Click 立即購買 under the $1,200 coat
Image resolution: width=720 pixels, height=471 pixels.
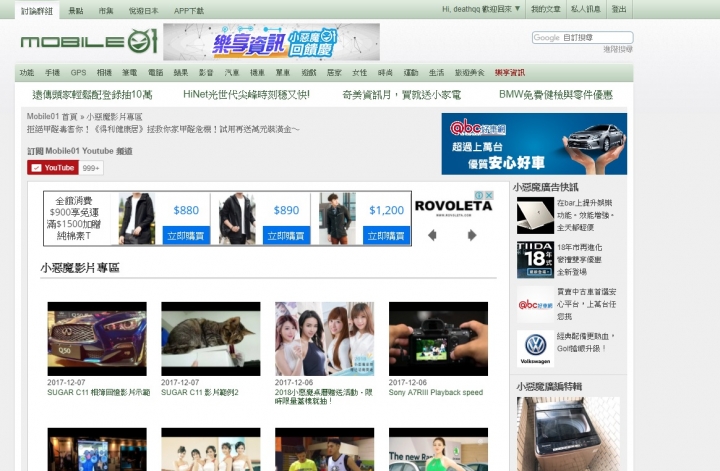[386, 236]
